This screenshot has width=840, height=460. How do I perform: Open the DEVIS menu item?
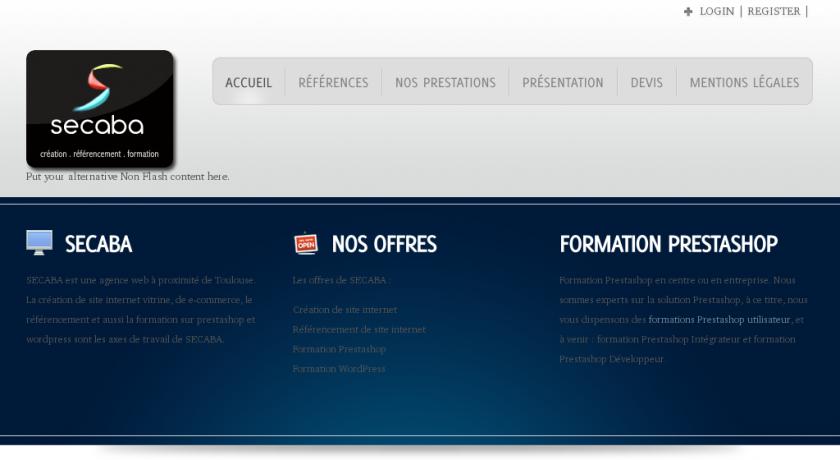coord(647,82)
